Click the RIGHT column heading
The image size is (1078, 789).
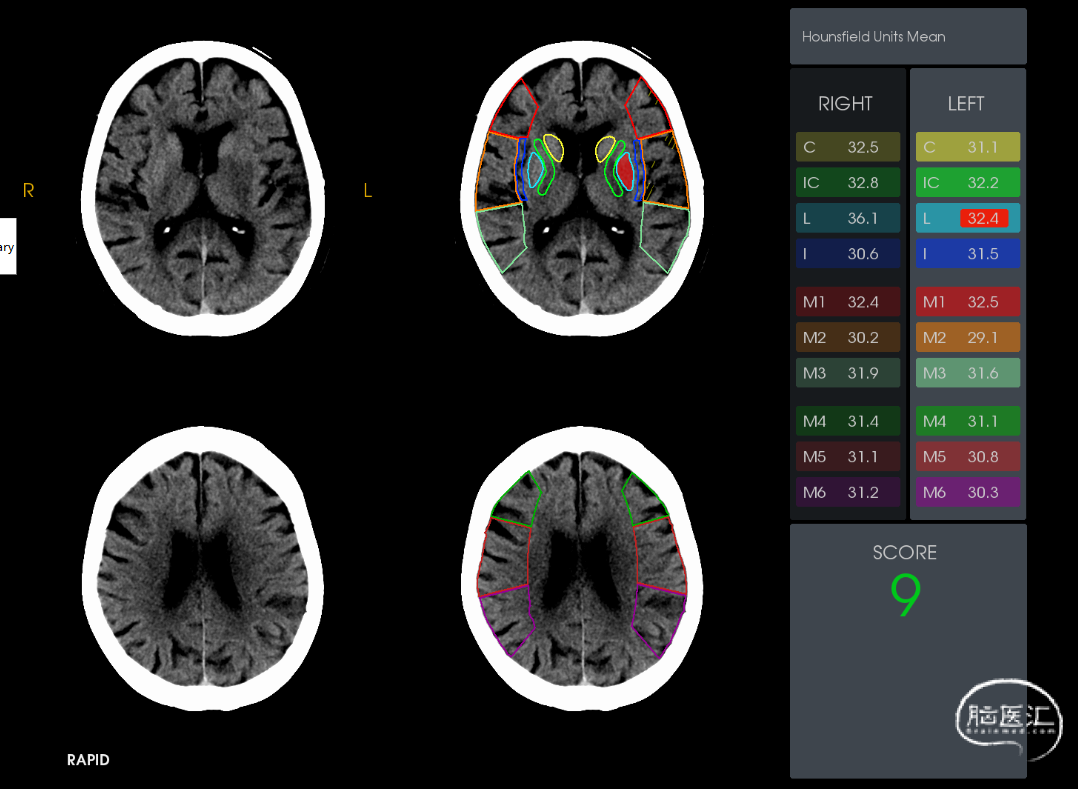coord(845,104)
